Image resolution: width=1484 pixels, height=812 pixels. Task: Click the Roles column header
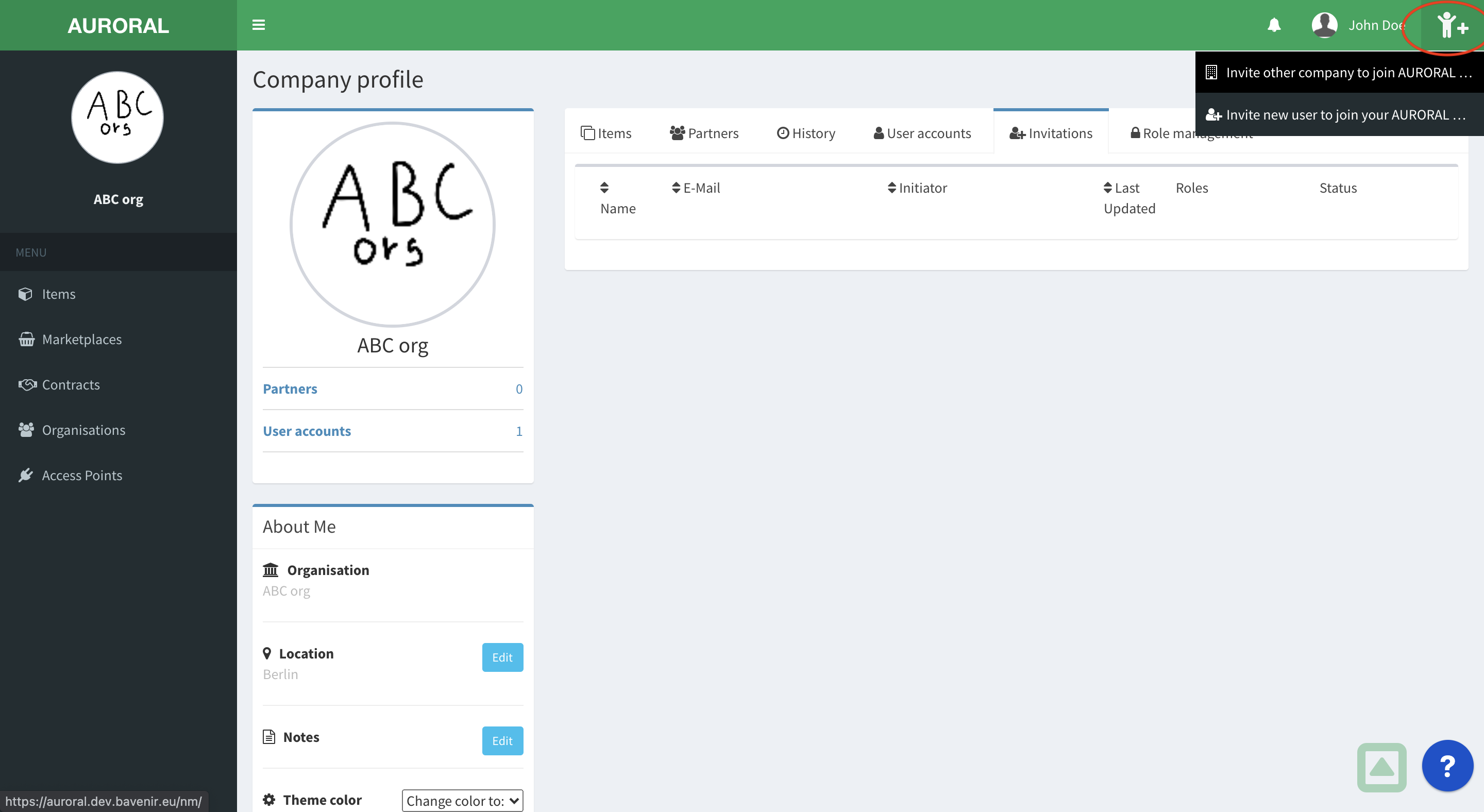(x=1191, y=188)
